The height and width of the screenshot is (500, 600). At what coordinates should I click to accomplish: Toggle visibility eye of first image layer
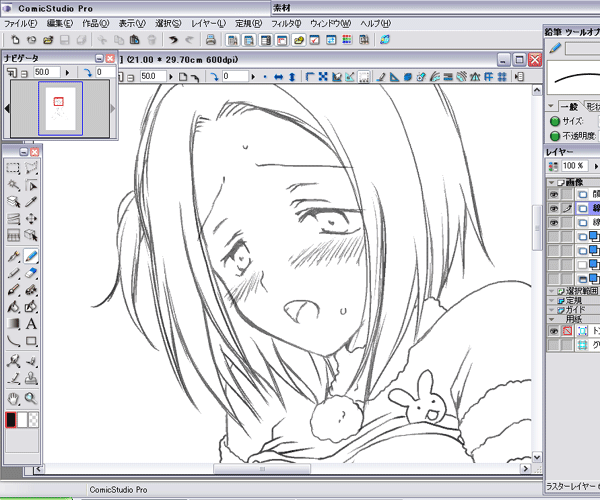click(x=553, y=194)
